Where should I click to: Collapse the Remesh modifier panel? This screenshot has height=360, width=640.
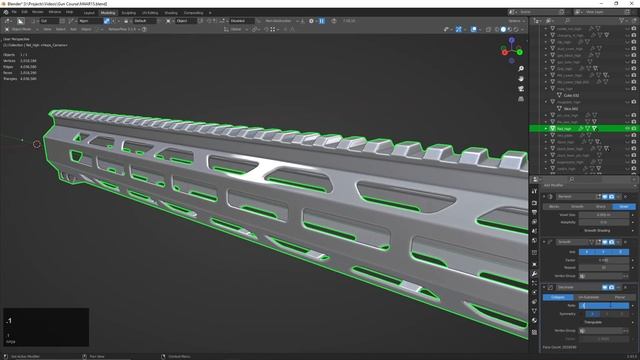pos(544,197)
